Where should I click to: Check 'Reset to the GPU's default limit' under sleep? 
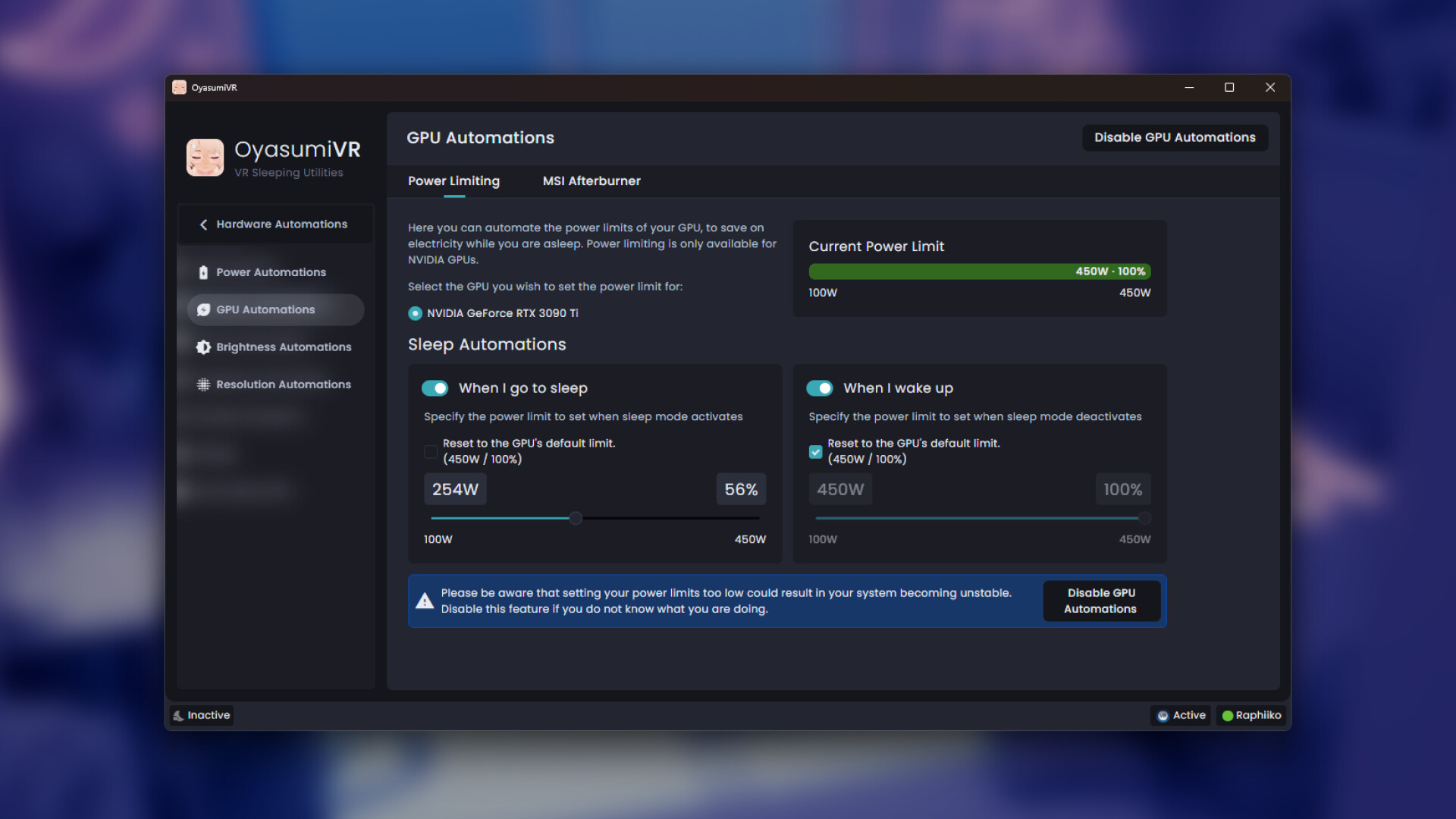coord(430,451)
